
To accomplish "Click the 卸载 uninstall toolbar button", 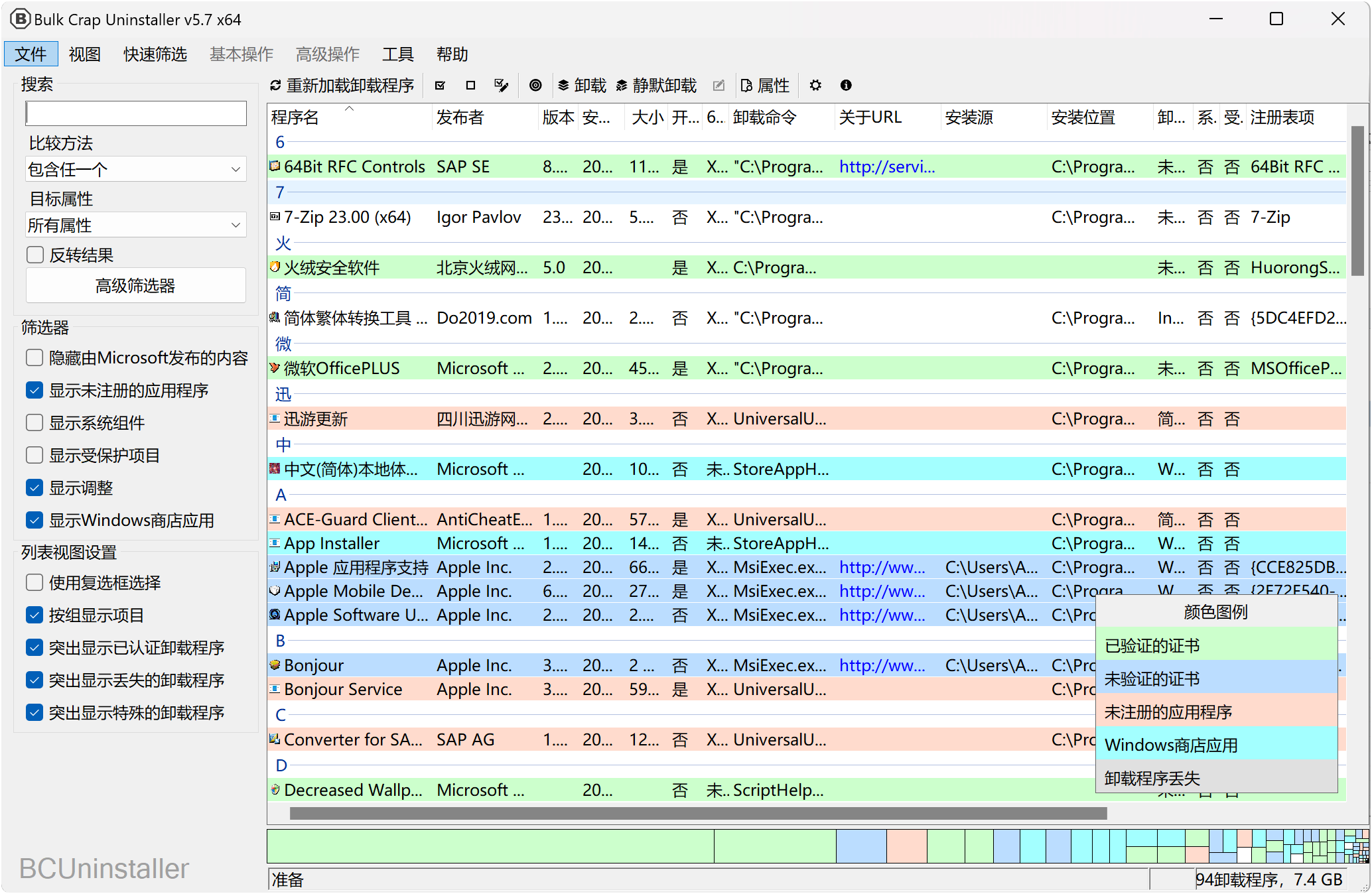I will click(x=582, y=86).
